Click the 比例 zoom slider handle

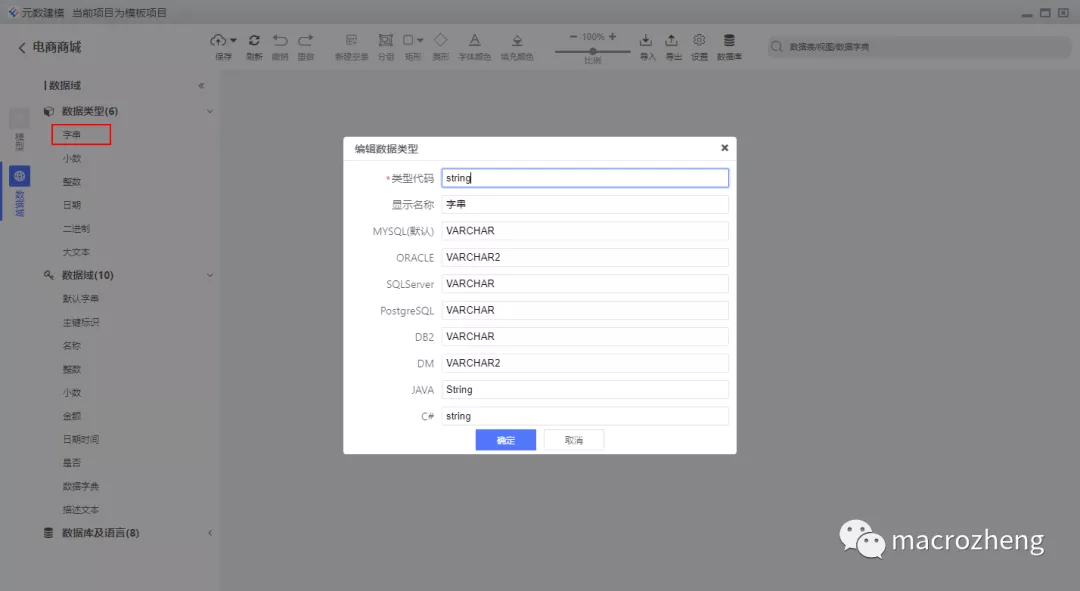tap(593, 50)
